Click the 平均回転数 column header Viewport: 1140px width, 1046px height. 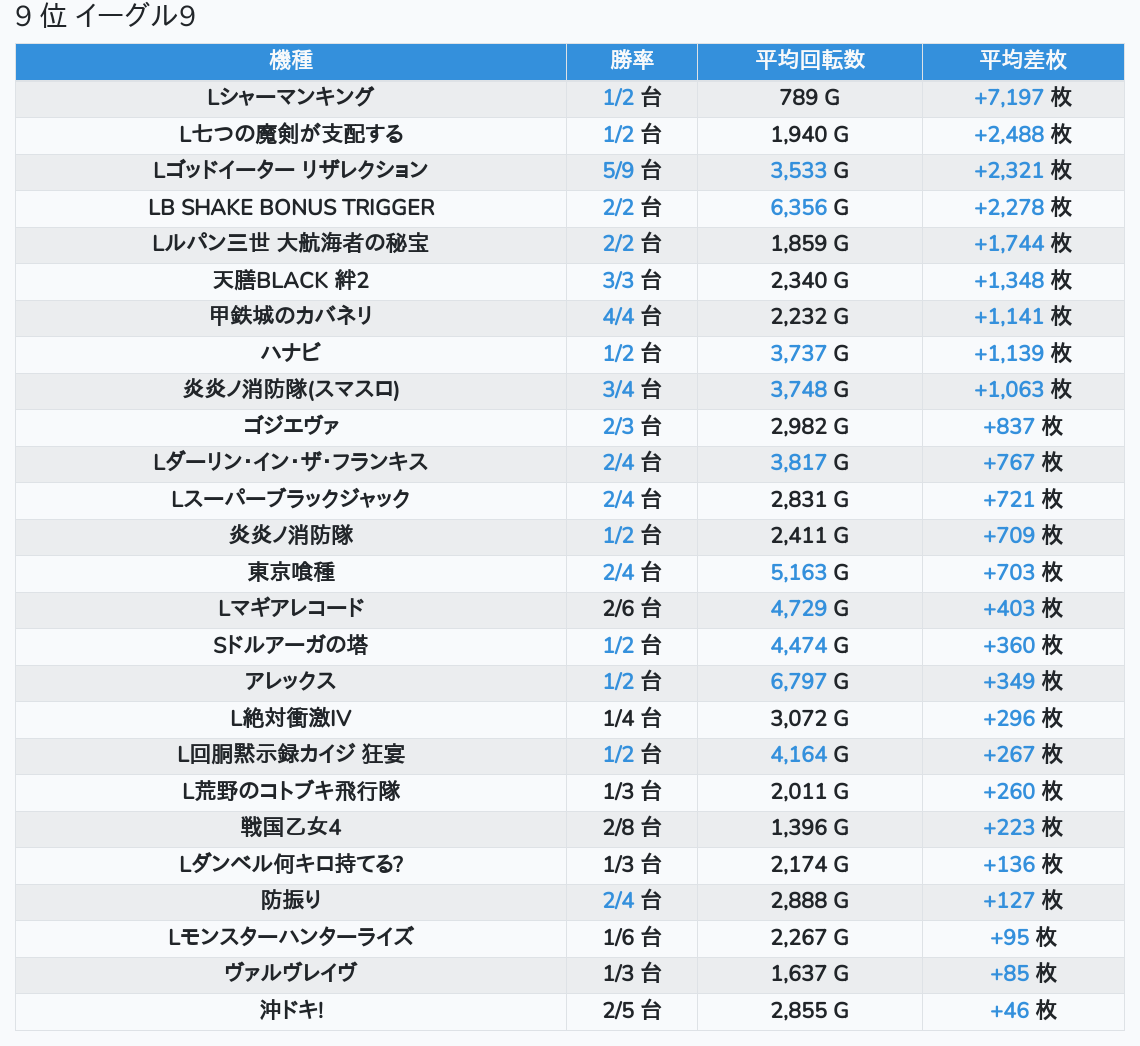(809, 61)
